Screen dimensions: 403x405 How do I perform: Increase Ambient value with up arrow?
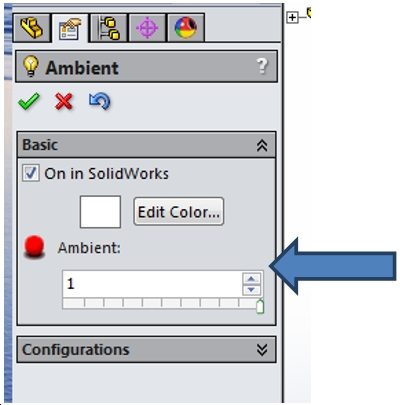tap(251, 279)
